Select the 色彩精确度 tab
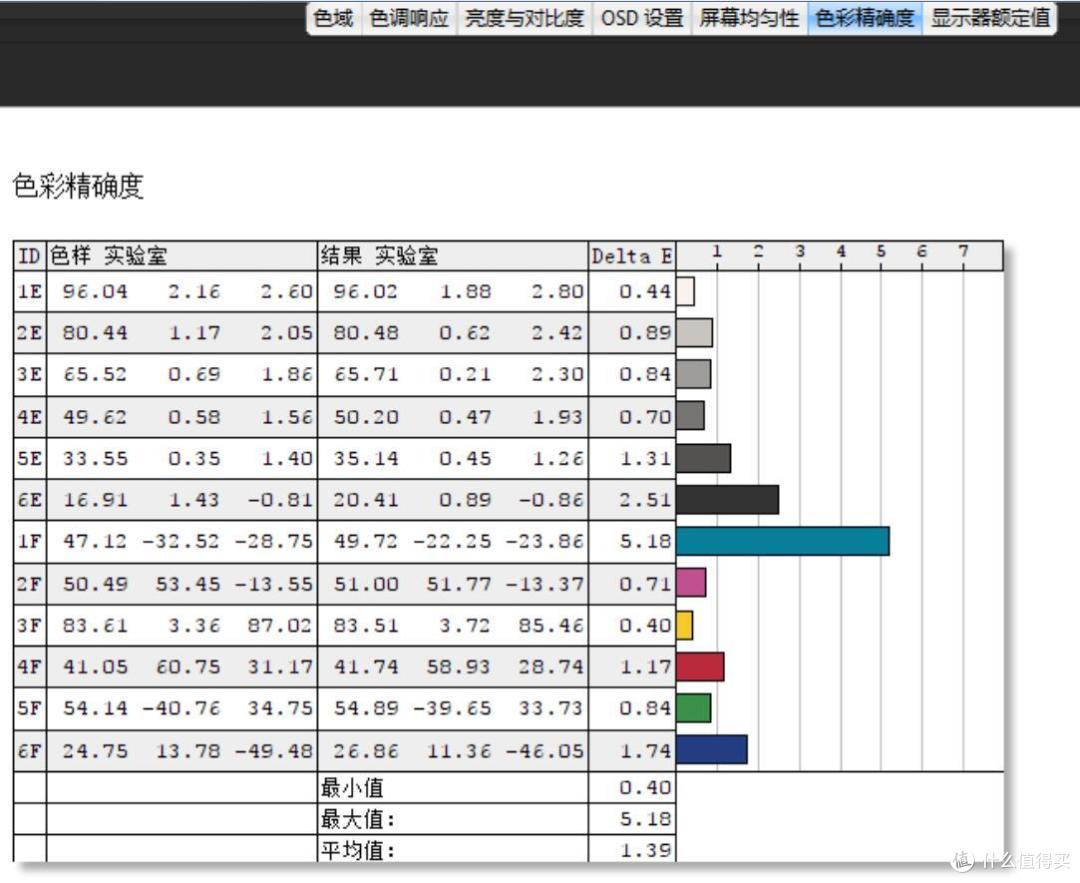The width and height of the screenshot is (1080, 883). tap(864, 18)
